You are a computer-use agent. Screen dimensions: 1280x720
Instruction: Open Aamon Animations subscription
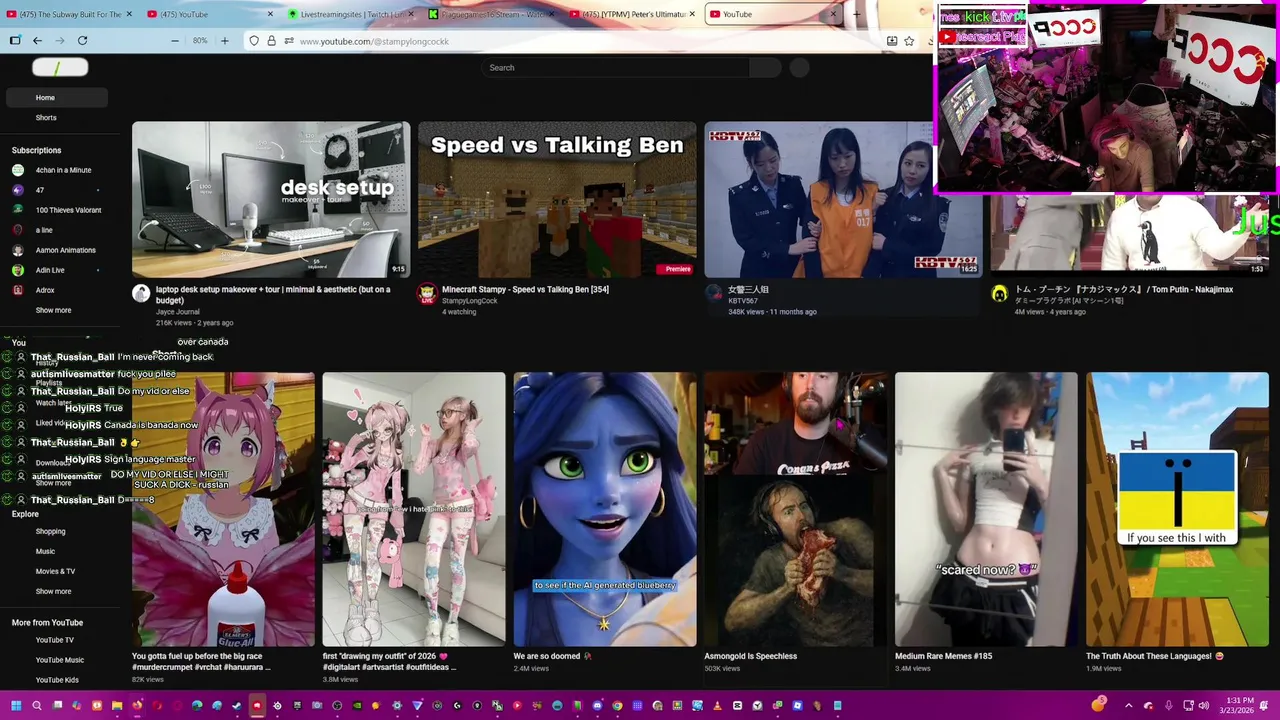point(56,250)
